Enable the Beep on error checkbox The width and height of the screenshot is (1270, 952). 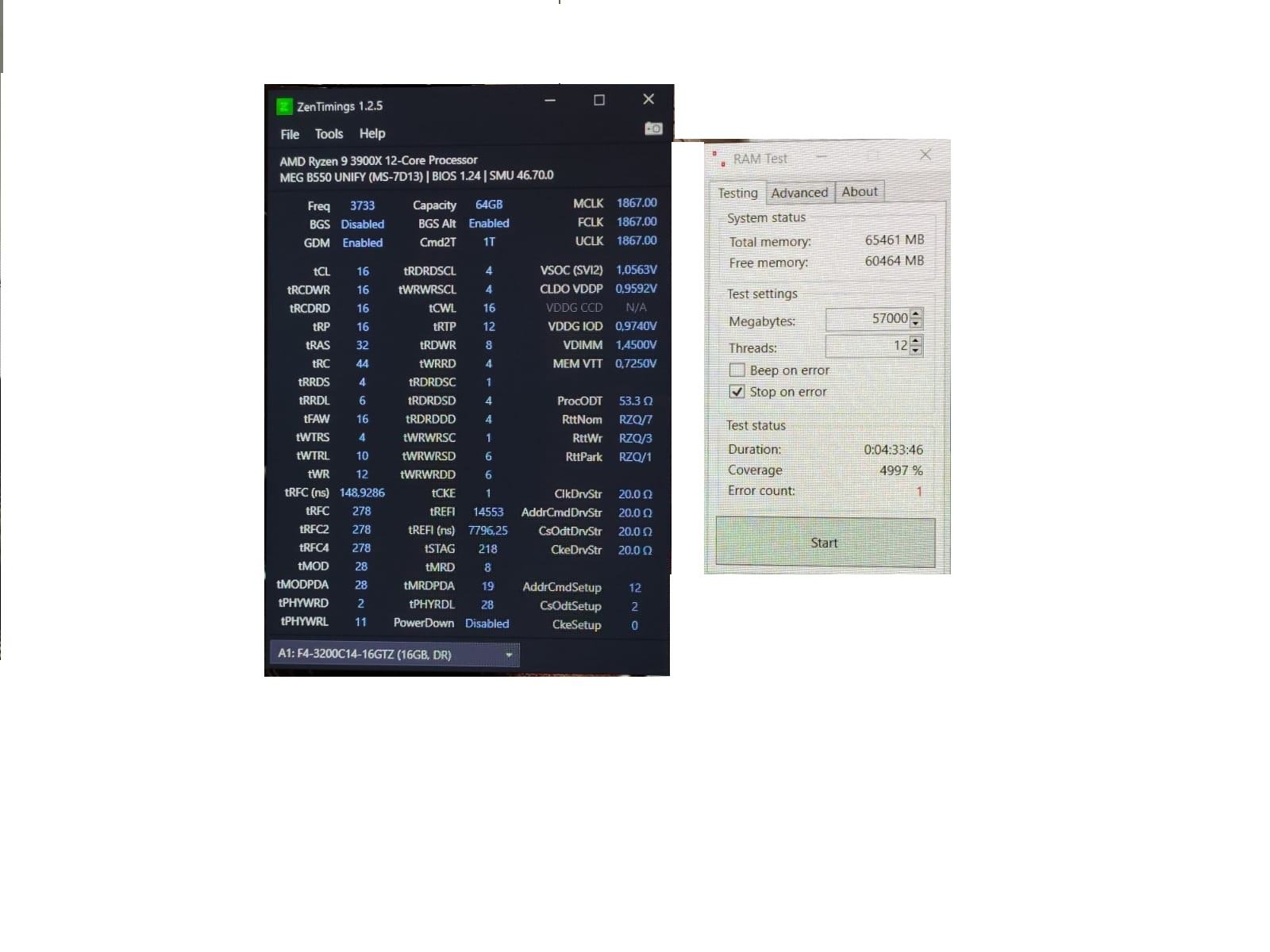(x=737, y=370)
